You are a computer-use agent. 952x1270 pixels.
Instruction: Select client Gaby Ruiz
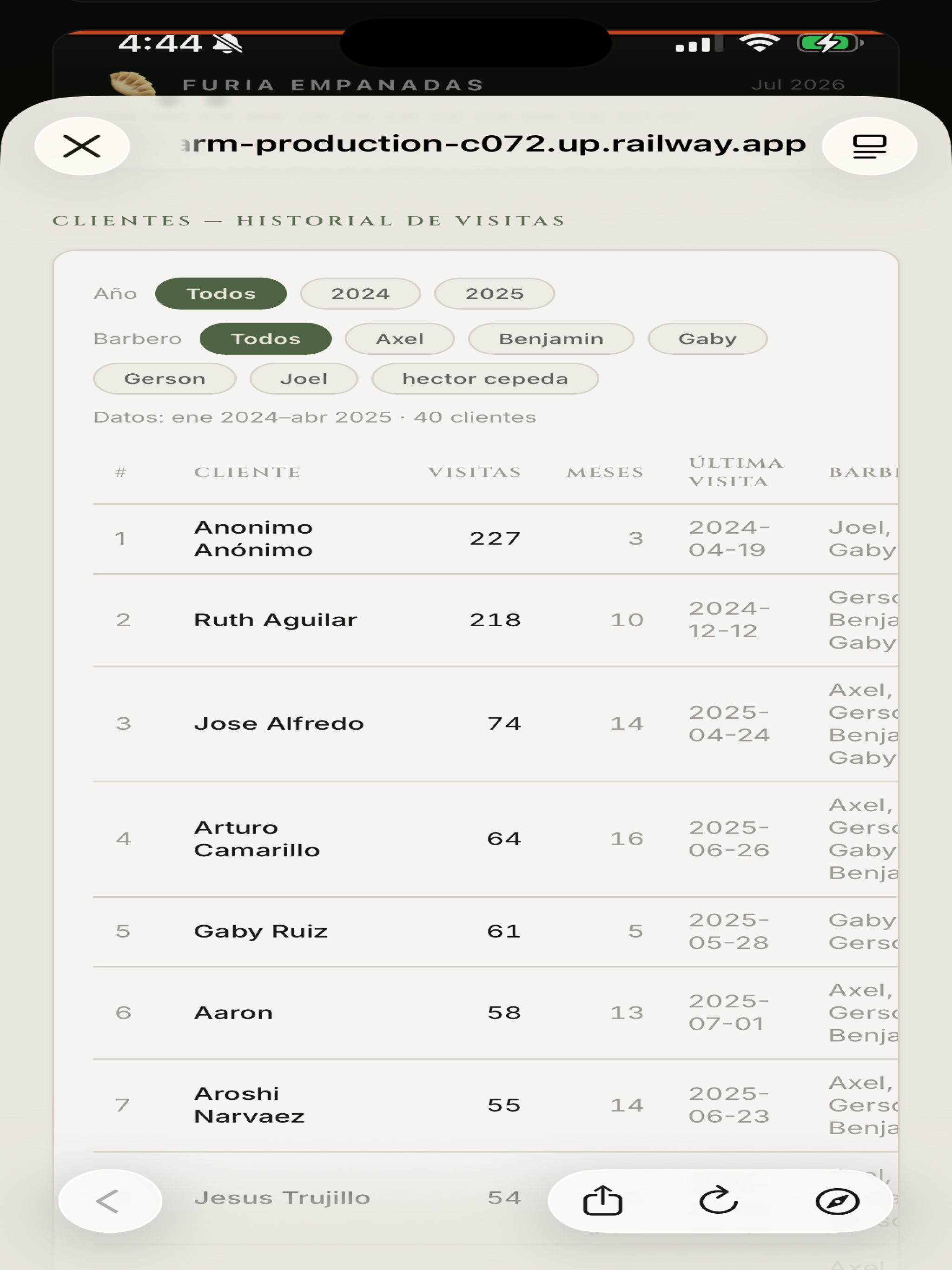261,931
